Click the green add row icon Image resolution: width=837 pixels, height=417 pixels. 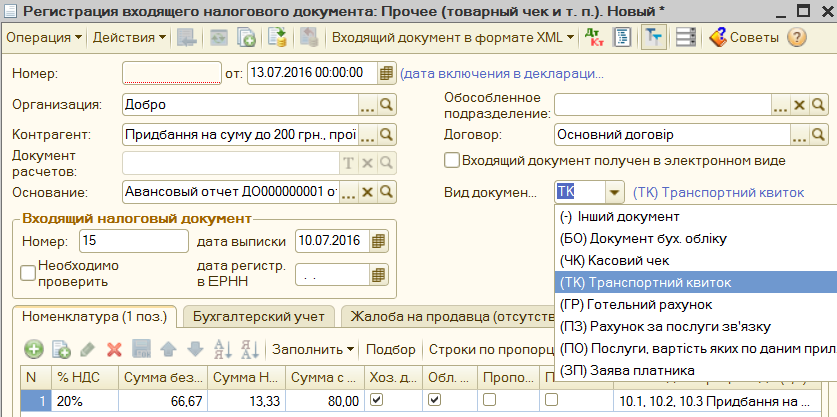[x=34, y=349]
